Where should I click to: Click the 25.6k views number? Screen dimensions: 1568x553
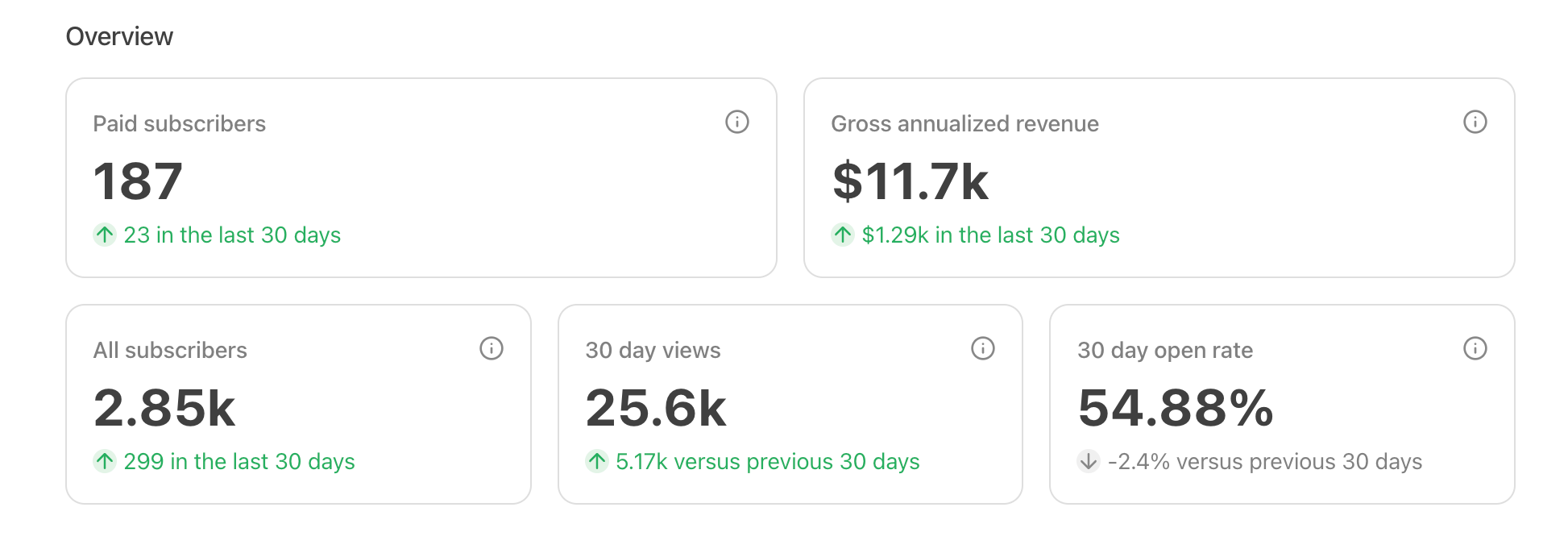tap(656, 408)
